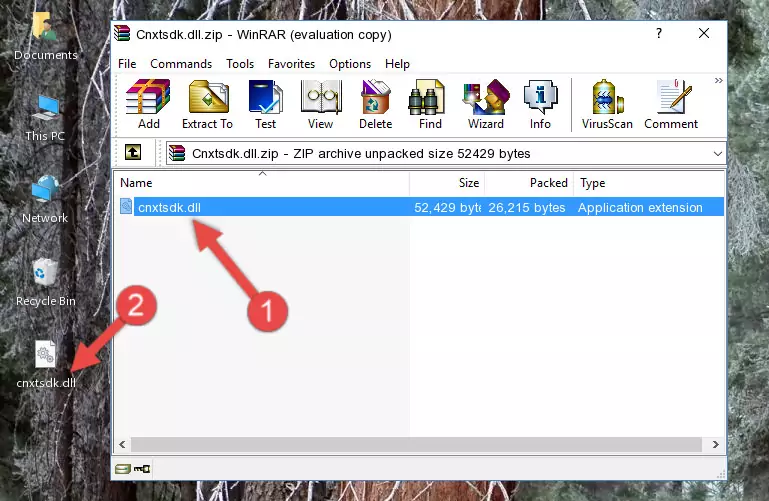
Task: Open the File menu
Action: tap(127, 64)
